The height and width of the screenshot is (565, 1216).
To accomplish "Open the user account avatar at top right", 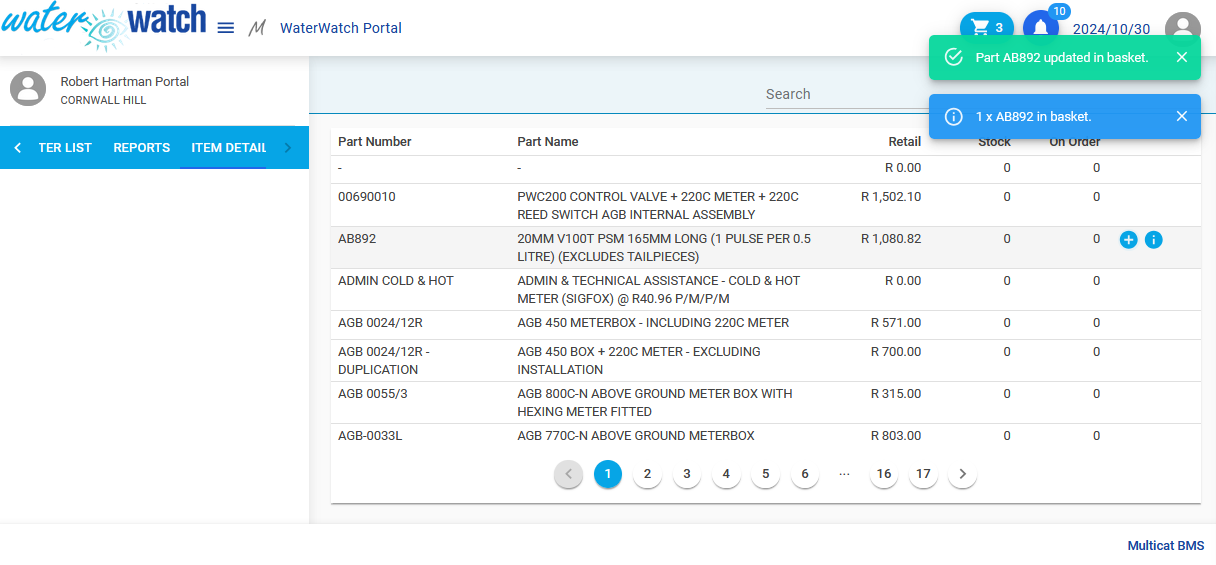I will 1183,29.
